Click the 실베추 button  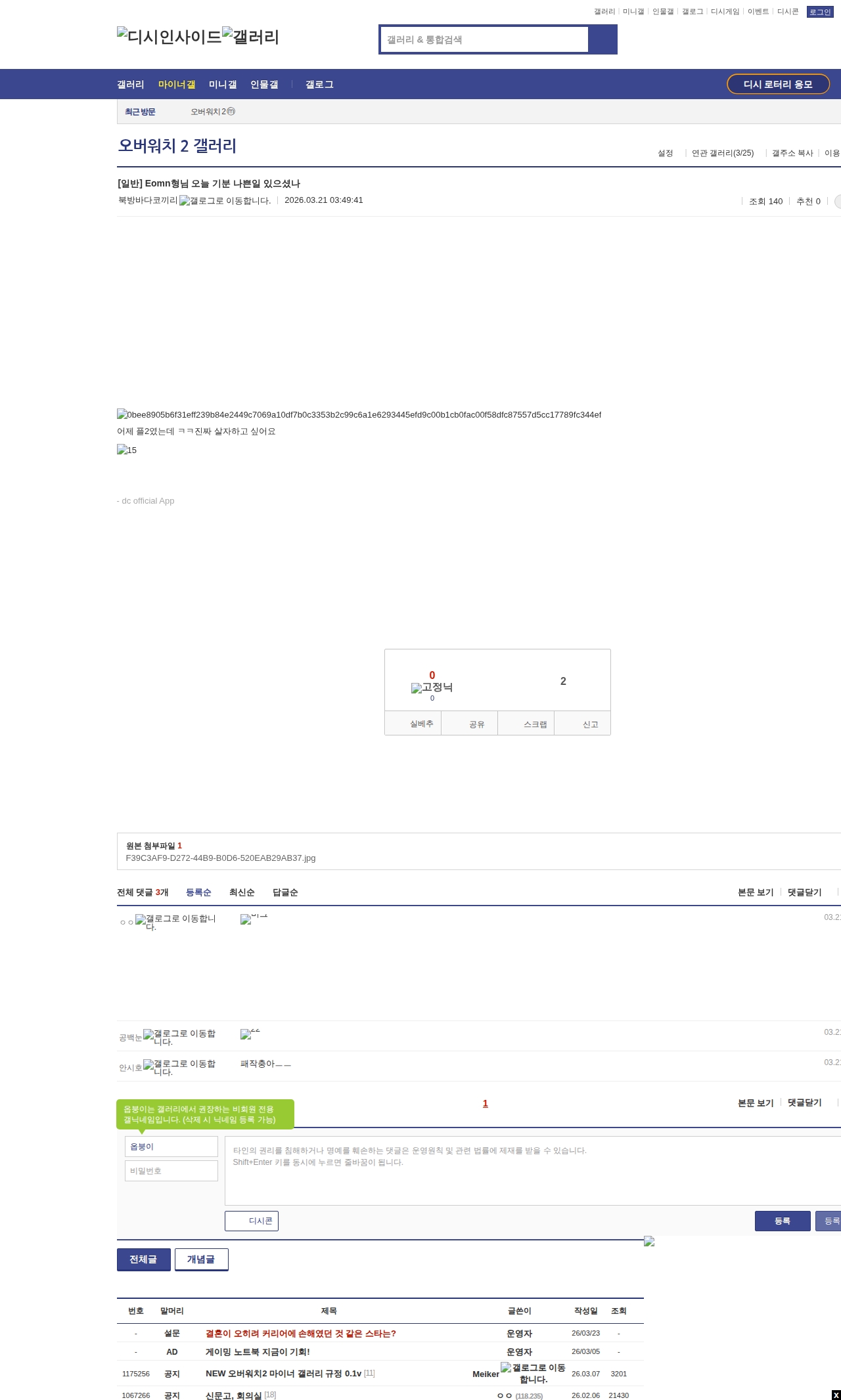413,724
